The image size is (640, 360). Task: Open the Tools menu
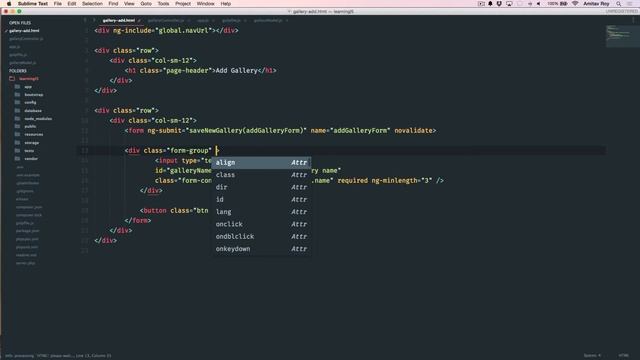(x=163, y=4)
